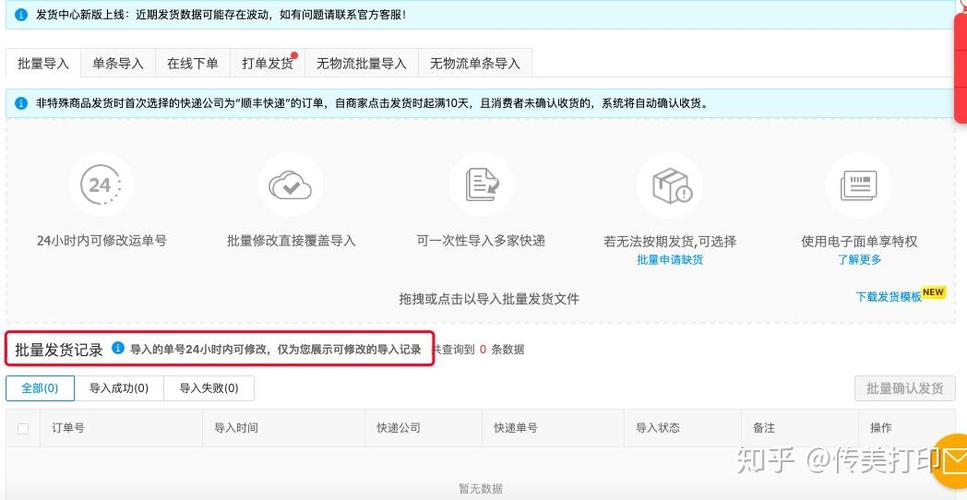
Task: Open the 打单发货 tab
Action: (267, 63)
